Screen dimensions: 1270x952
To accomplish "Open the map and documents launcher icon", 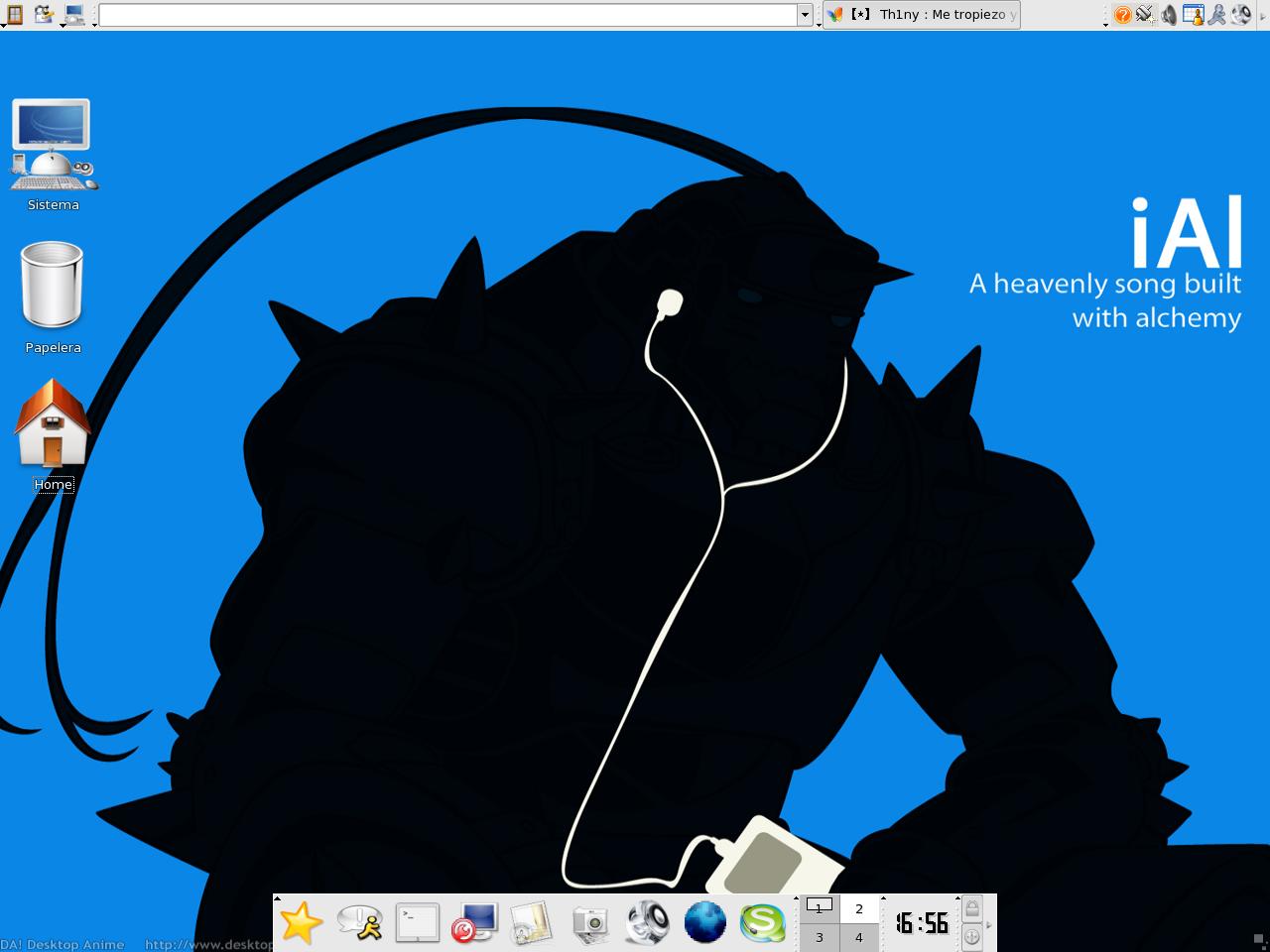I will 532,923.
